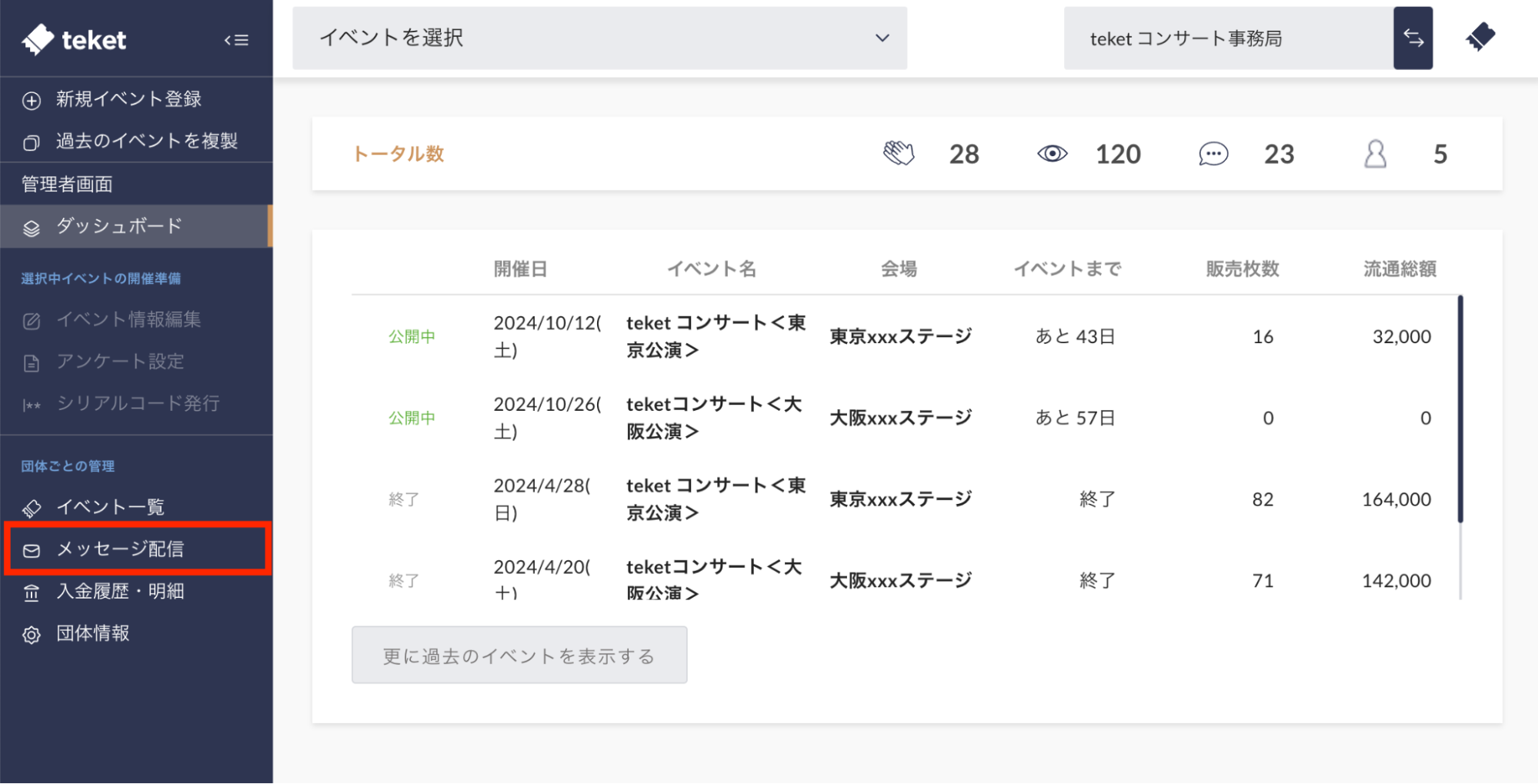Click the あと 57日 cell
Viewport: 1538px width, 784px height.
(1075, 418)
